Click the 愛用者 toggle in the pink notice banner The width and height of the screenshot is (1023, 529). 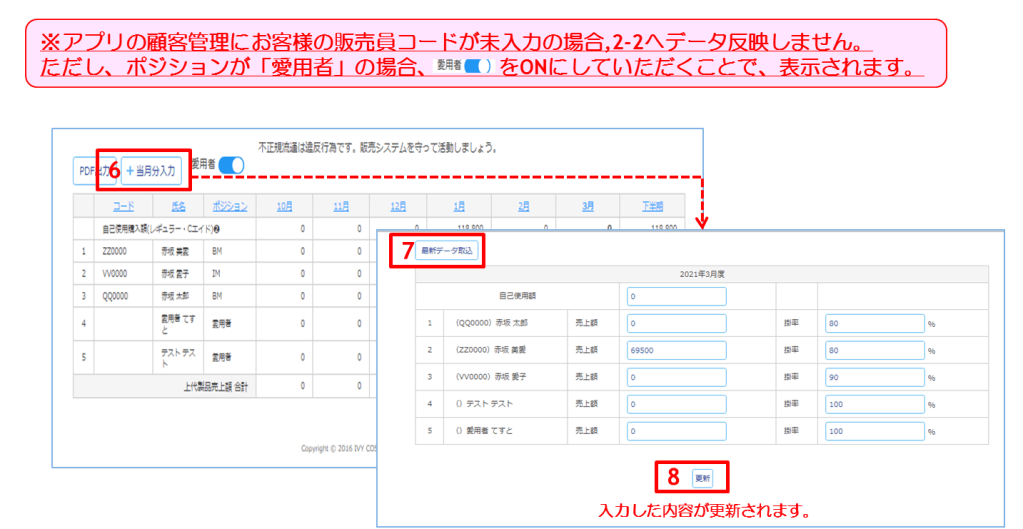478,65
